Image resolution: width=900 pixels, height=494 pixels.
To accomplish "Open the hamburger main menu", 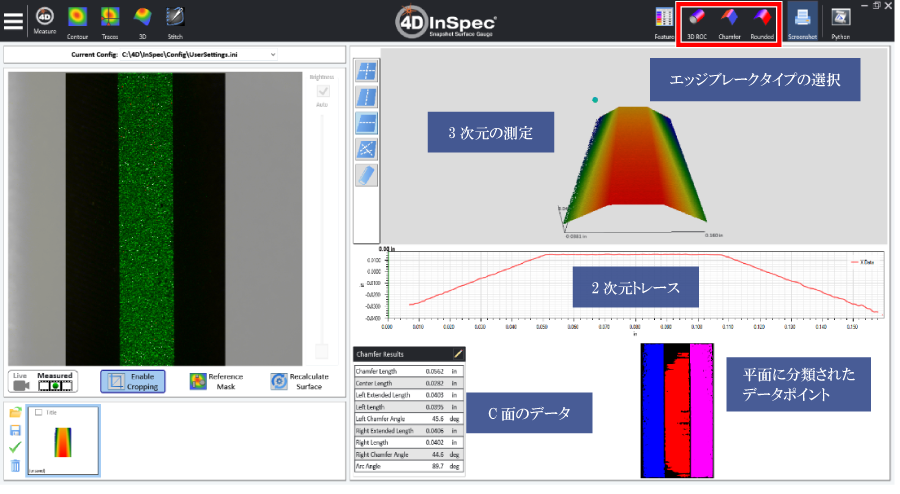I will pos(13,21).
